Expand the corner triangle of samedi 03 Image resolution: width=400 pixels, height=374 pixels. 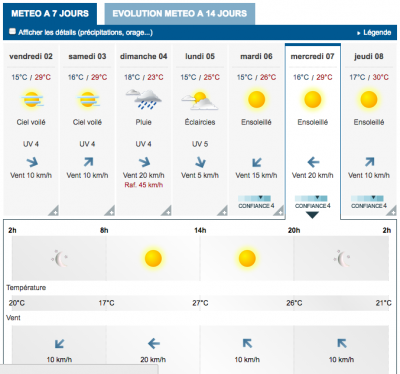(x=110, y=211)
